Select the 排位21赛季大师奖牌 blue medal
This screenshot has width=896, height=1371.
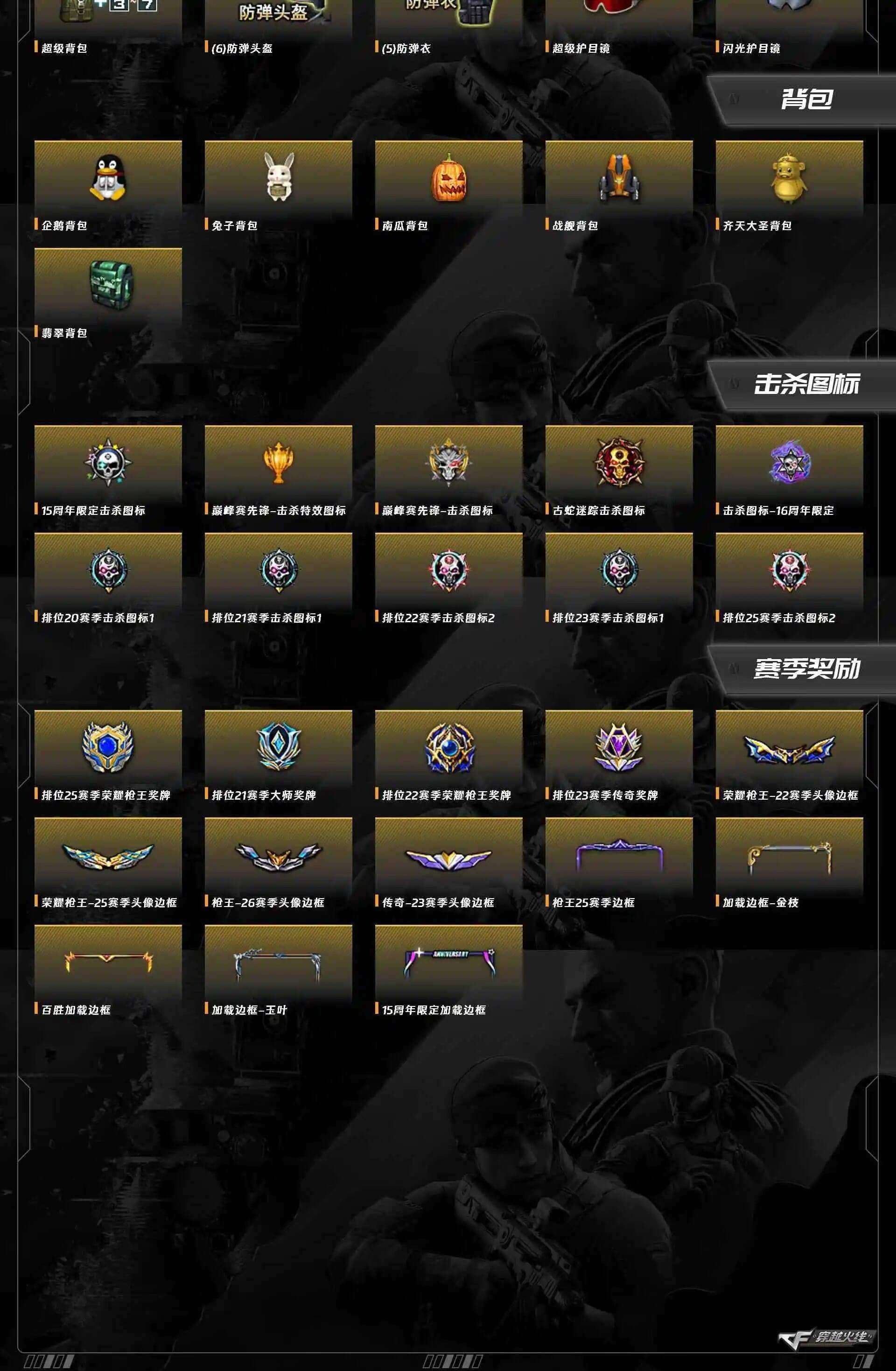278,746
